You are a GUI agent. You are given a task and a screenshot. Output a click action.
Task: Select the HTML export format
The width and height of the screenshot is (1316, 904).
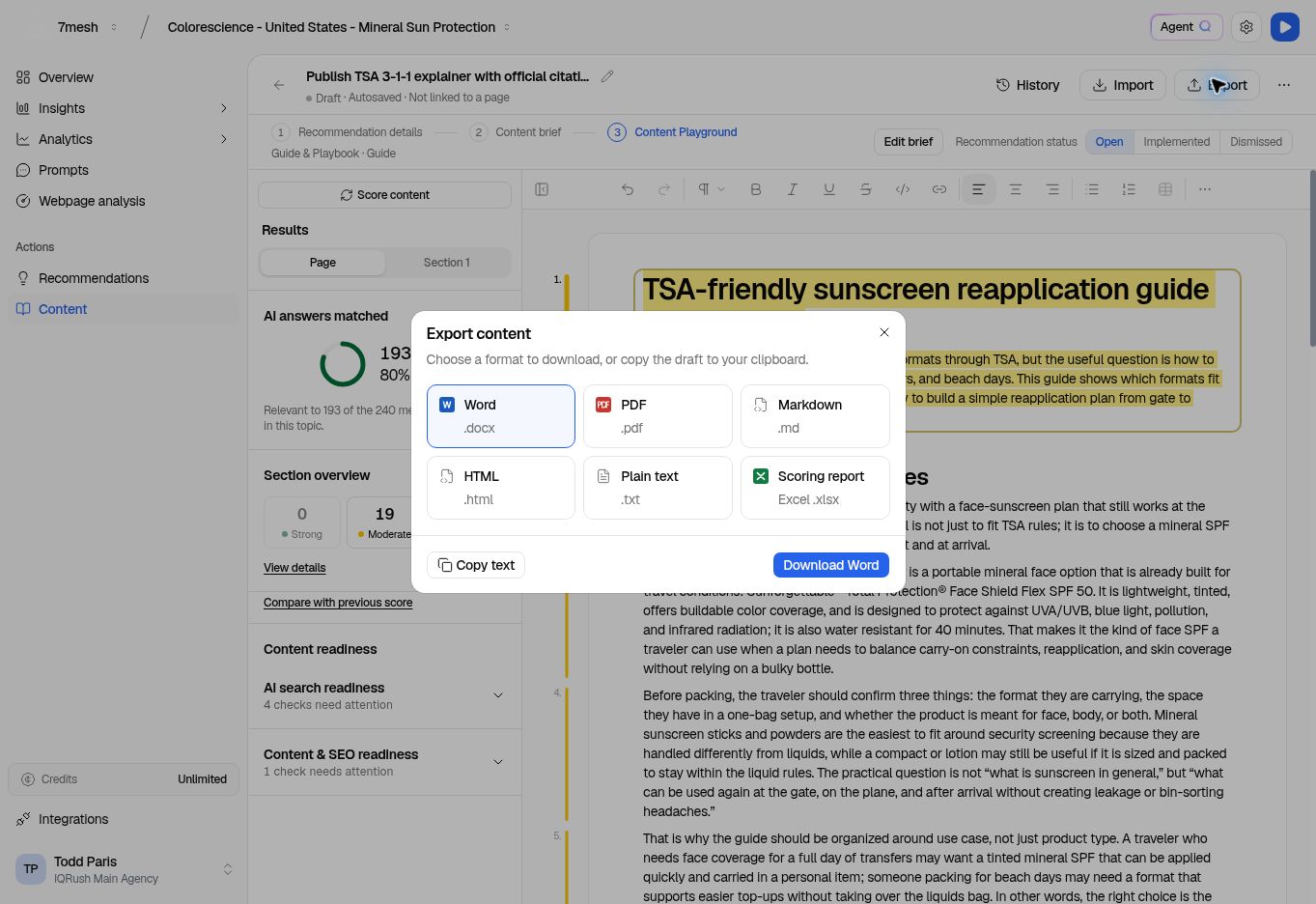tap(501, 488)
